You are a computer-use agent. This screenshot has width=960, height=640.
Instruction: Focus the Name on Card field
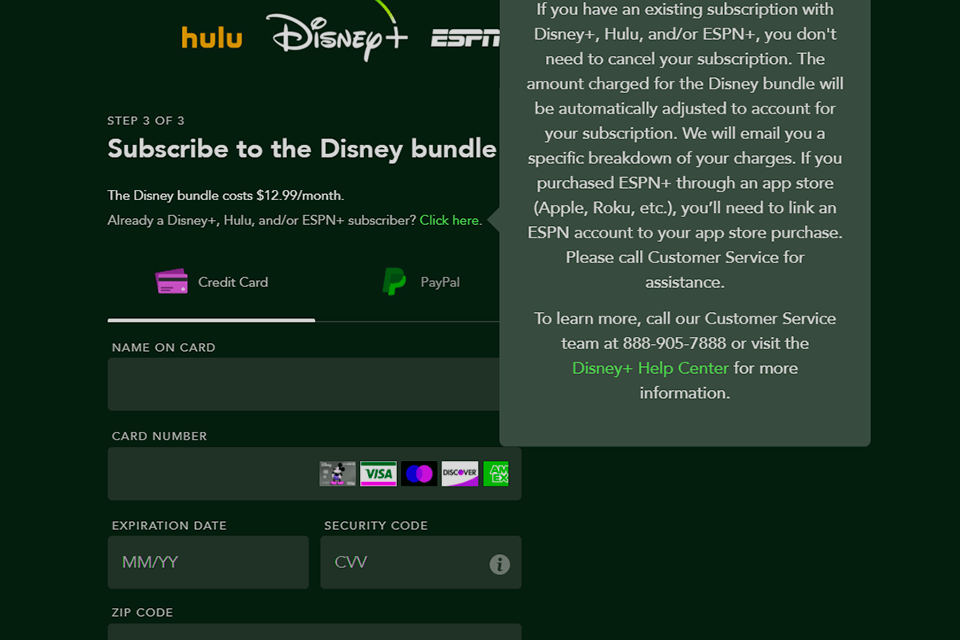304,384
